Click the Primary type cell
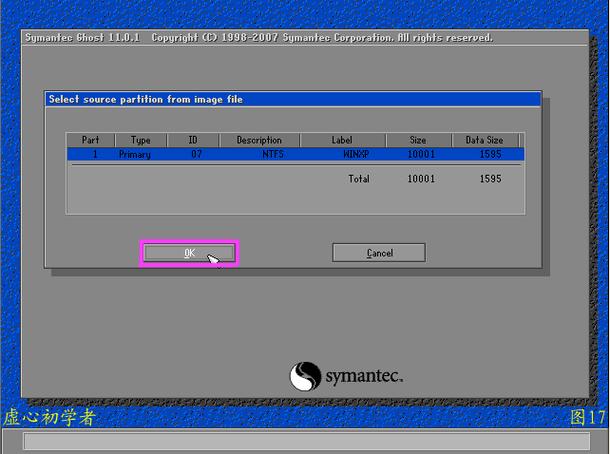The width and height of the screenshot is (610, 454). (x=135, y=154)
